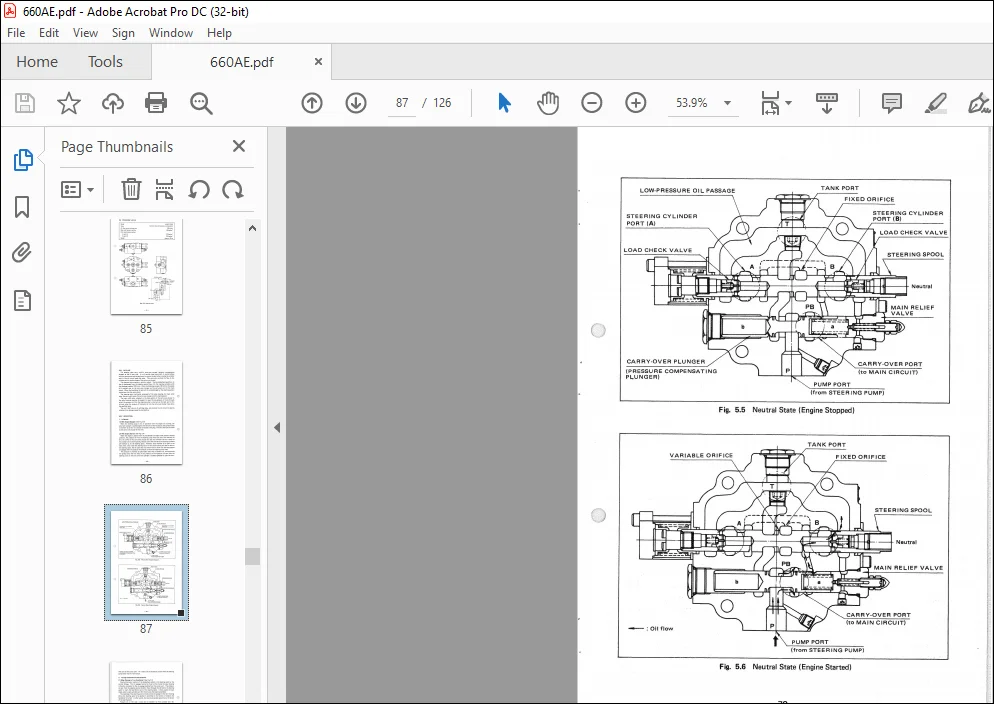Delete selected page with trash icon
994x704 pixels.
(131, 189)
